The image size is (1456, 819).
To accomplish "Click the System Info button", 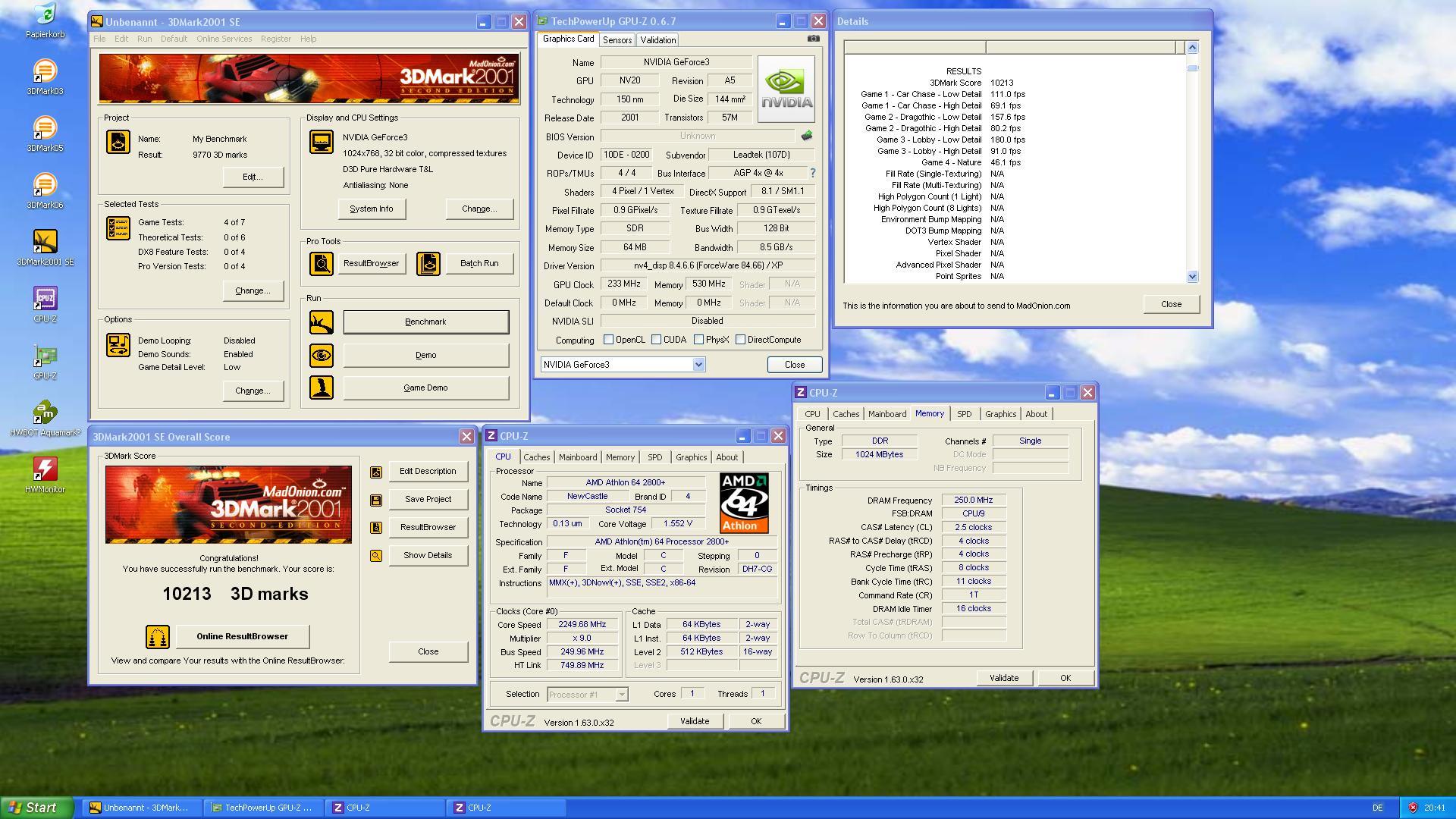I will (372, 209).
